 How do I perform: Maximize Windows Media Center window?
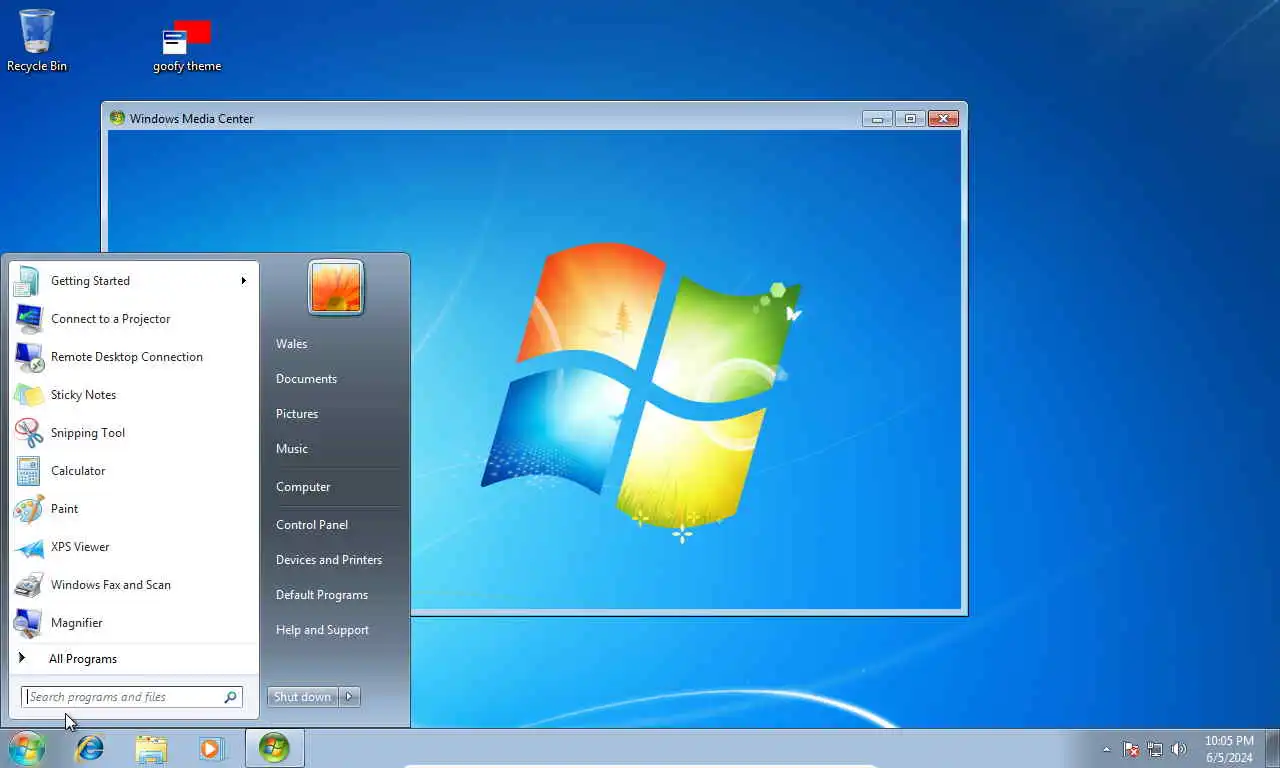click(910, 119)
